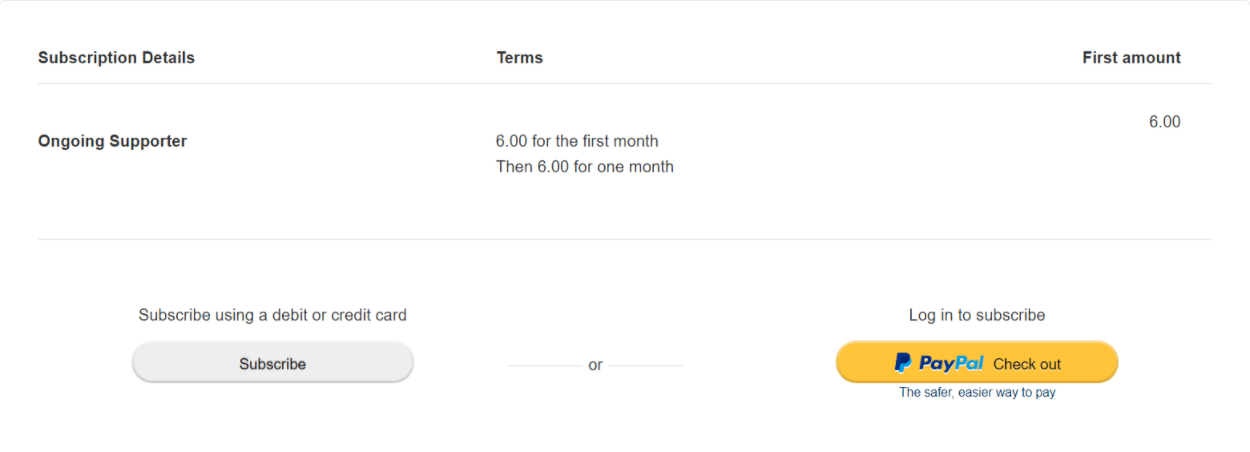This screenshot has height=452, width=1250.
Task: Click "Subscribe using a debit or credit card" label
Action: [x=272, y=315]
